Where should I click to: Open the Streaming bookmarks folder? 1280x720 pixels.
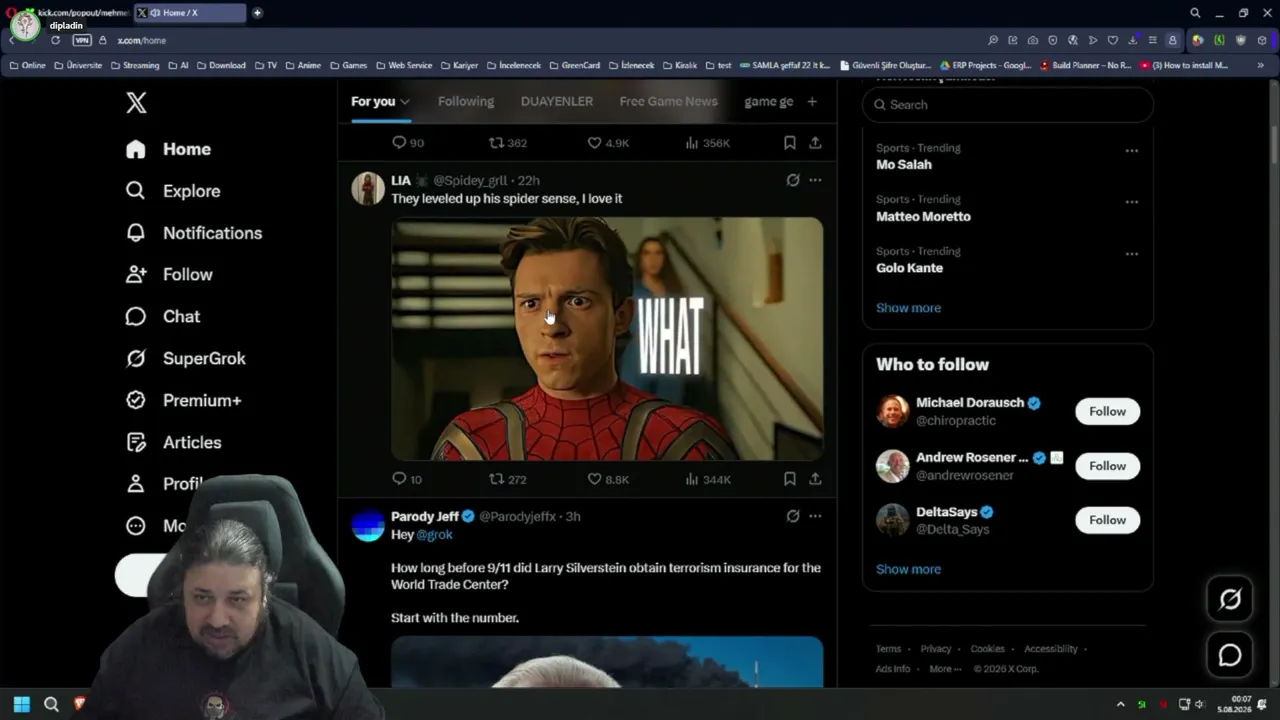[x=134, y=65]
